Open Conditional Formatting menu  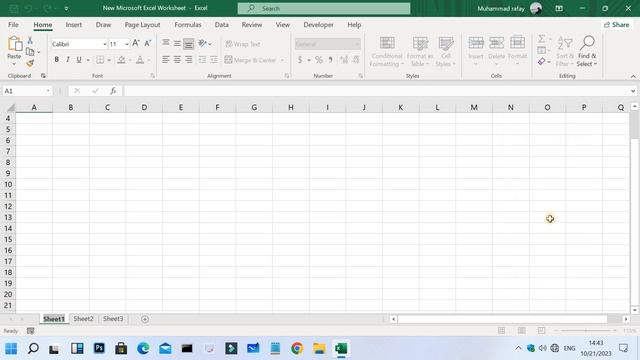[x=387, y=51]
